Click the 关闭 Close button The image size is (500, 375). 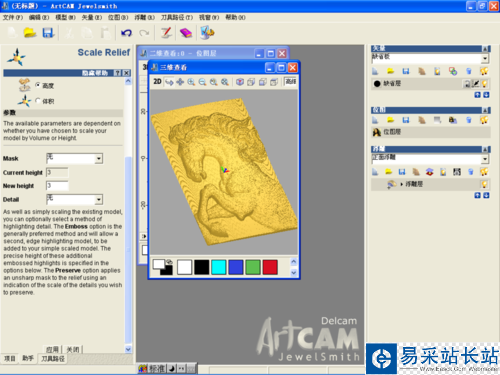coord(73,349)
